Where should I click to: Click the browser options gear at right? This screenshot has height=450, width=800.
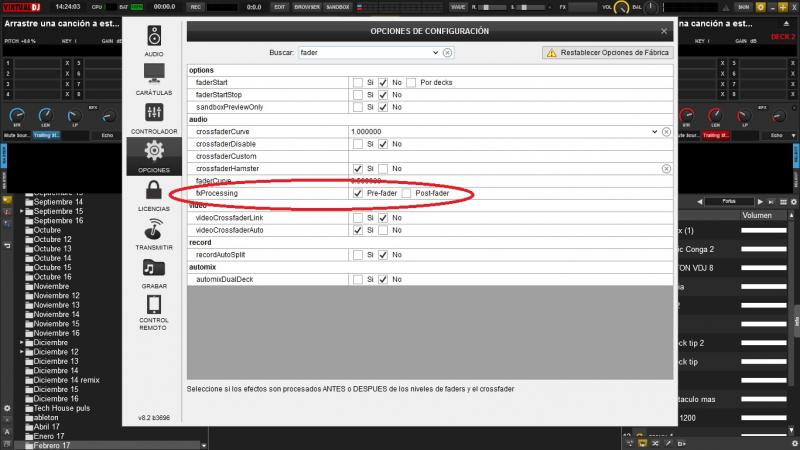[x=794, y=202]
